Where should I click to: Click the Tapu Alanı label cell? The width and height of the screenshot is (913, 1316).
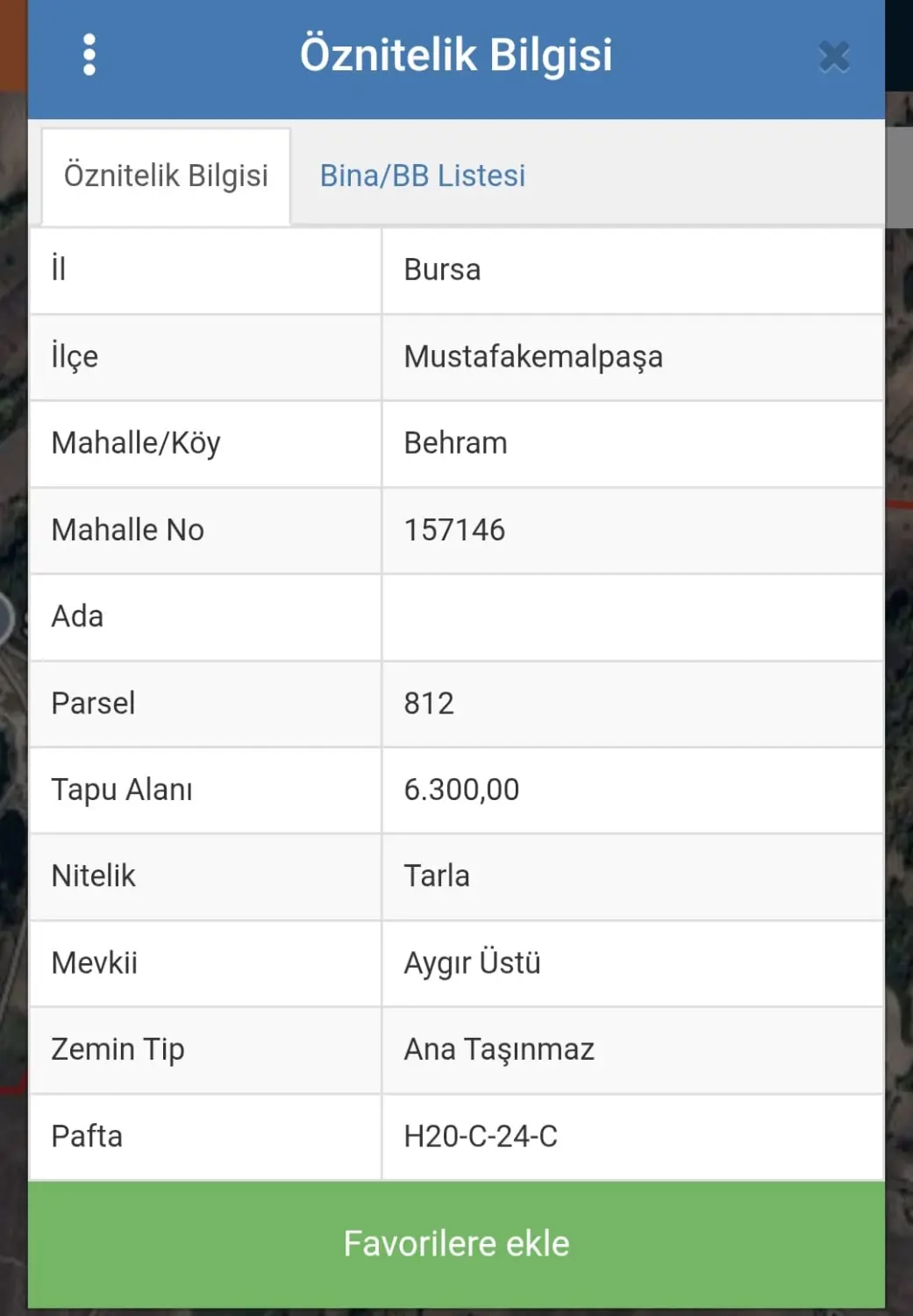pyautogui.click(x=206, y=790)
